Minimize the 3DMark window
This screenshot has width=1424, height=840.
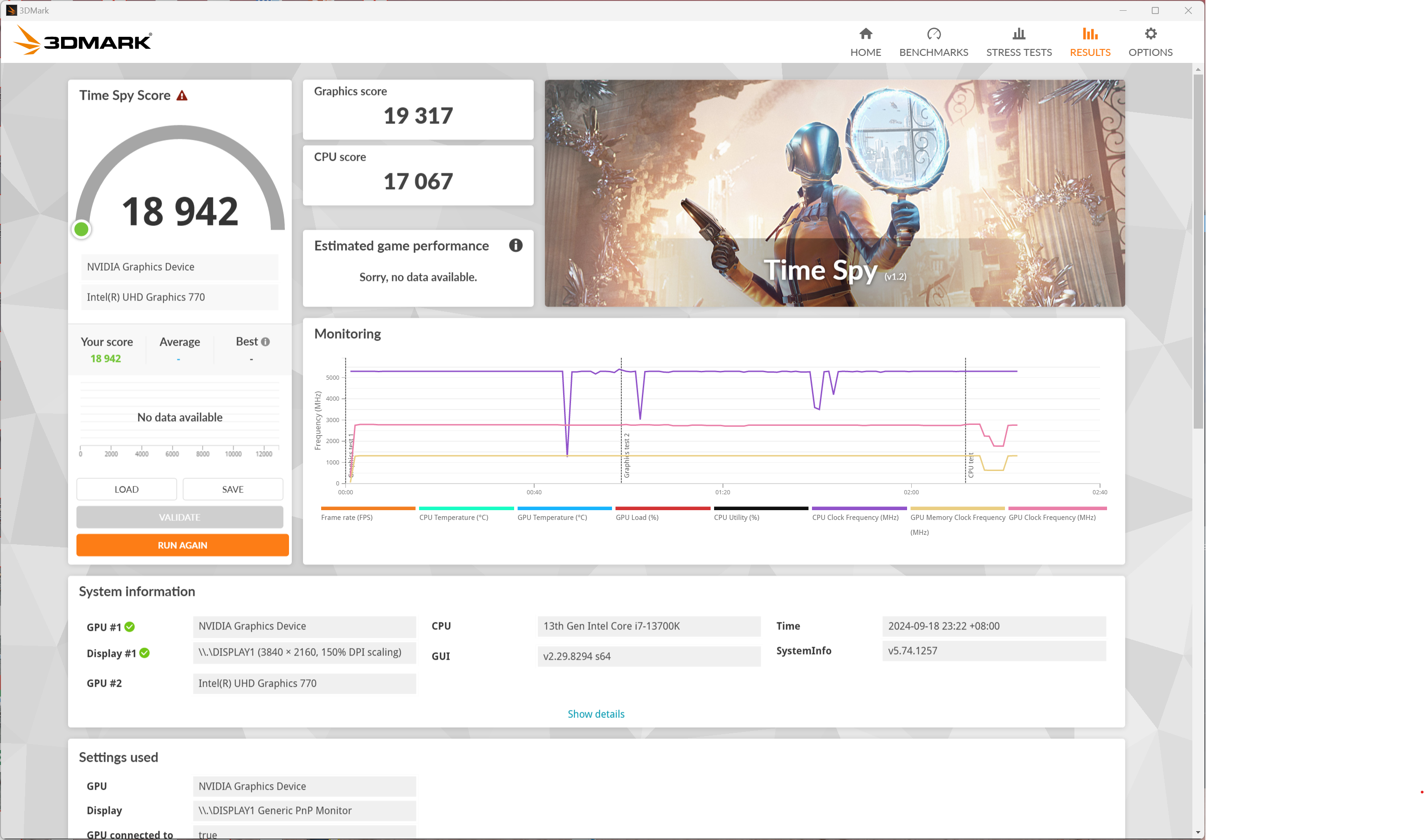(1123, 10)
